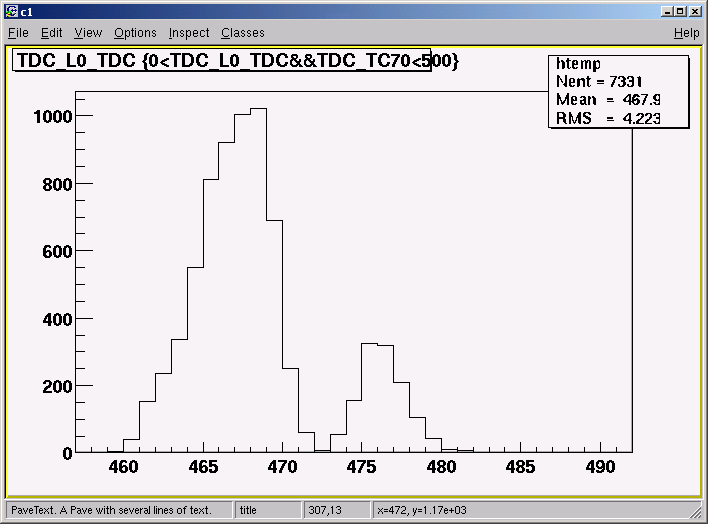This screenshot has width=708, height=524.
Task: Click y-axis label 400
Action: [x=57, y=320]
